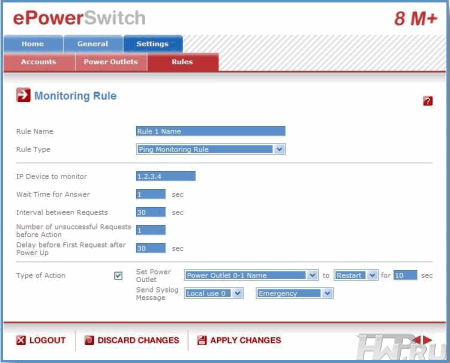This screenshot has height=363, width=450.
Task: Open the Accounts sub-tab
Action: pos(39,62)
